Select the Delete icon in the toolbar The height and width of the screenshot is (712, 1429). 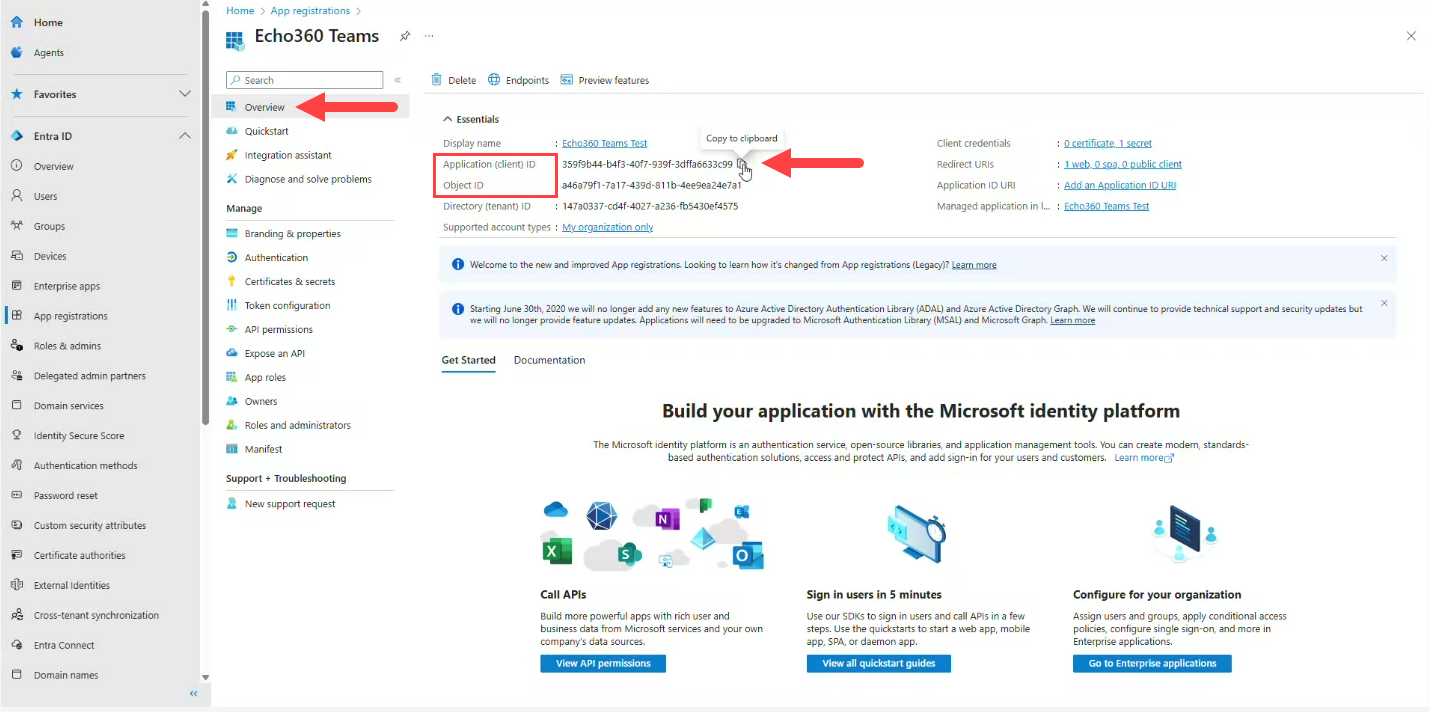452,79
